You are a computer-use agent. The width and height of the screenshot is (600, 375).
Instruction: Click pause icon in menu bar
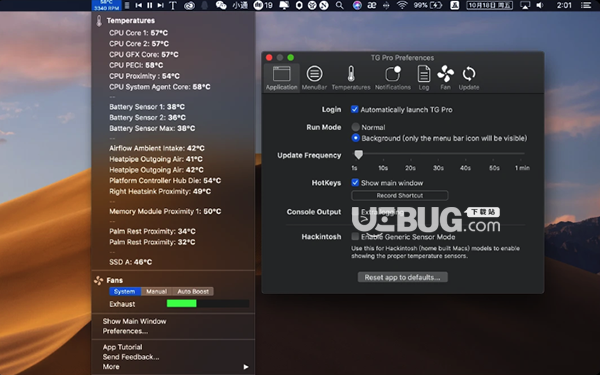pos(150,5)
